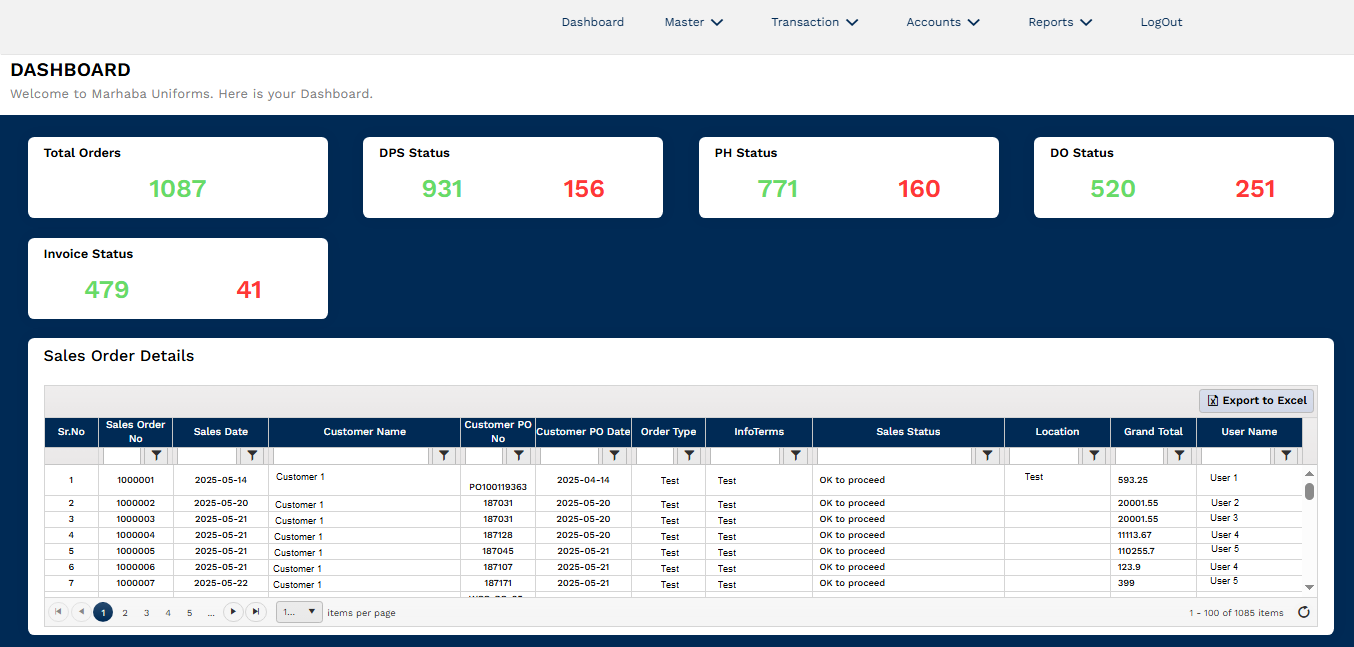The image size is (1354, 647).
Task: Click customer PO 187128 cell
Action: [x=498, y=535]
